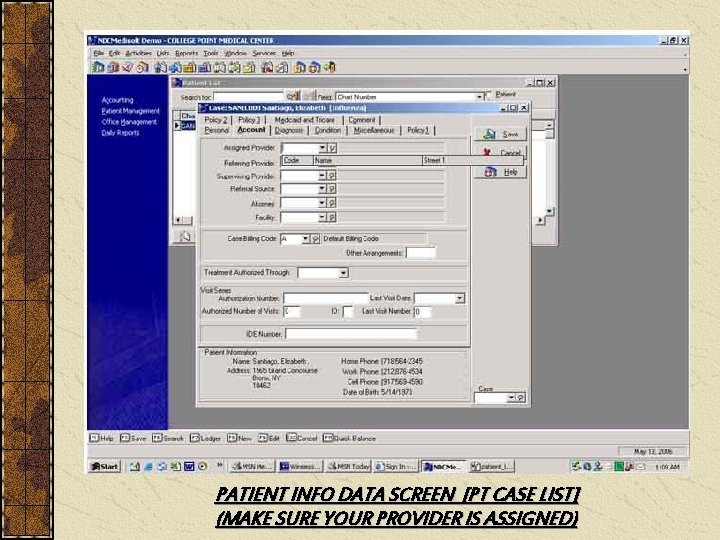The image size is (720, 540).
Task: Click Search for field in Patient List
Action: tap(248, 97)
